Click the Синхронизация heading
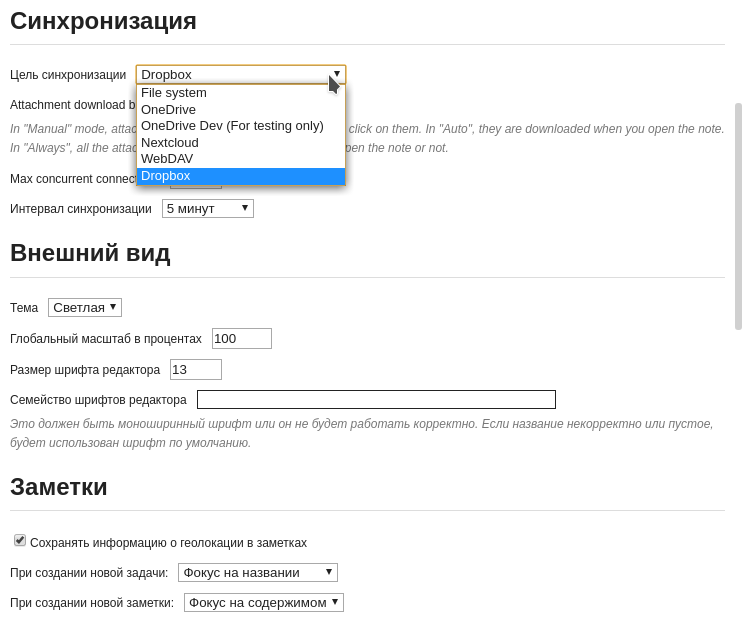Viewport: 742px width, 630px height. (x=103, y=21)
